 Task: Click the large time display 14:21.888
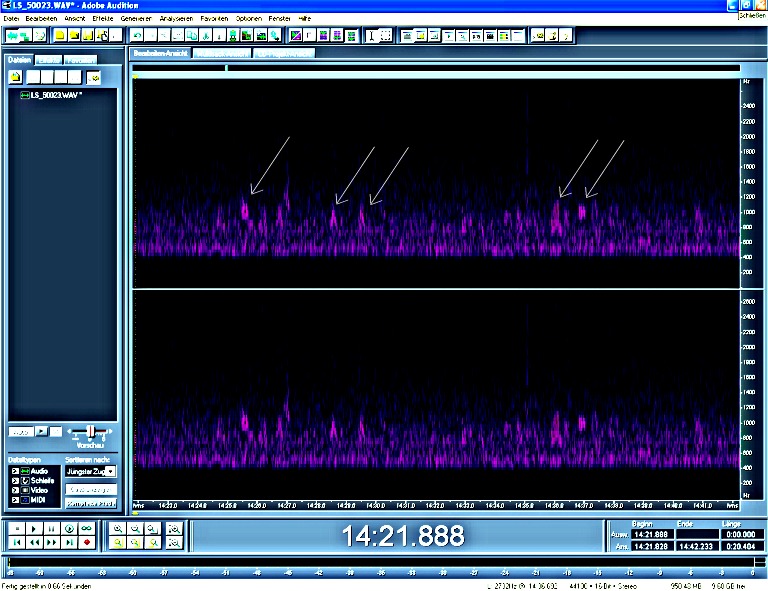[x=403, y=536]
